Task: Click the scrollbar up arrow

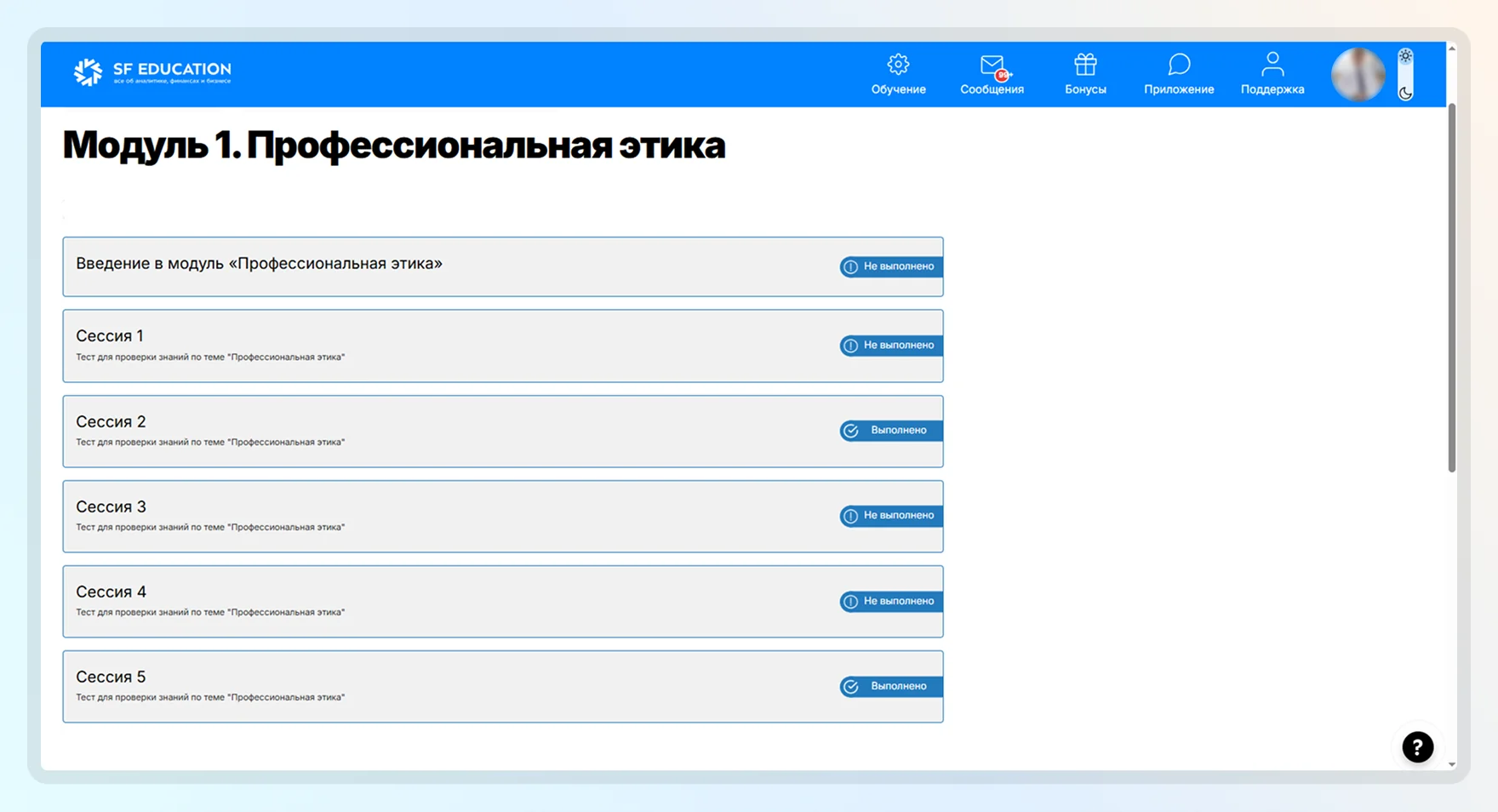Action: (1452, 49)
